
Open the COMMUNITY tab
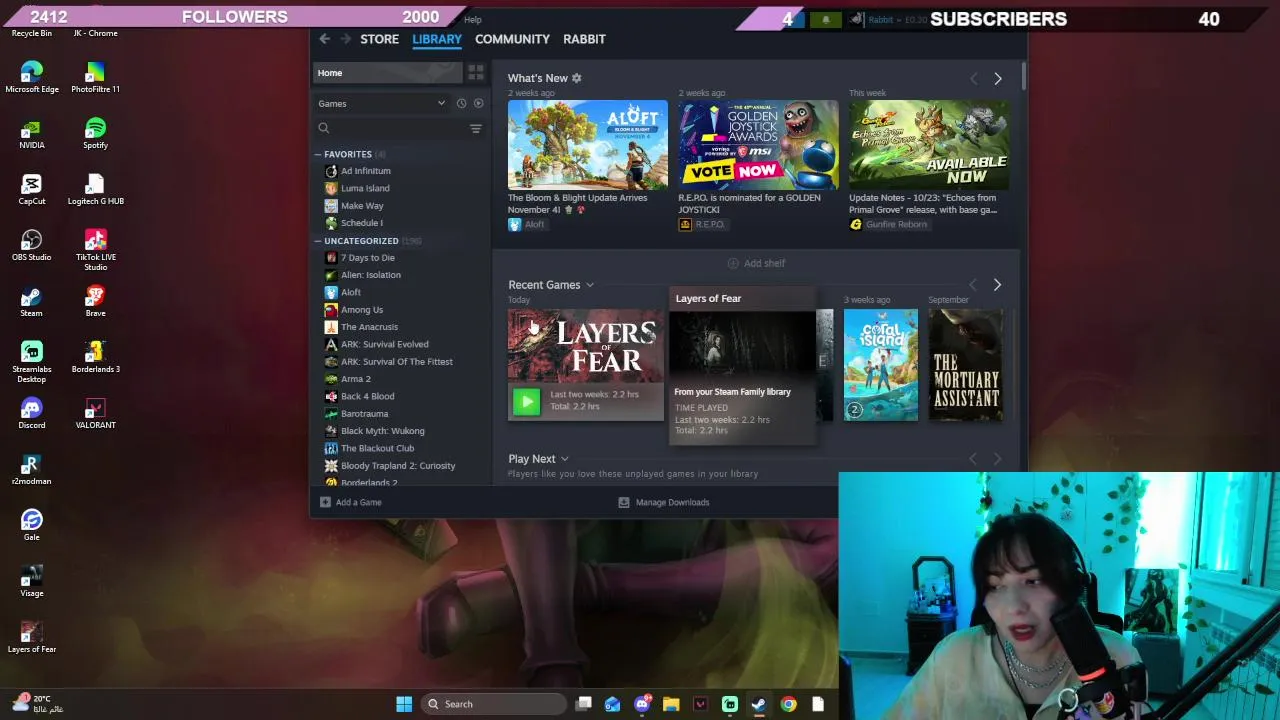point(512,39)
